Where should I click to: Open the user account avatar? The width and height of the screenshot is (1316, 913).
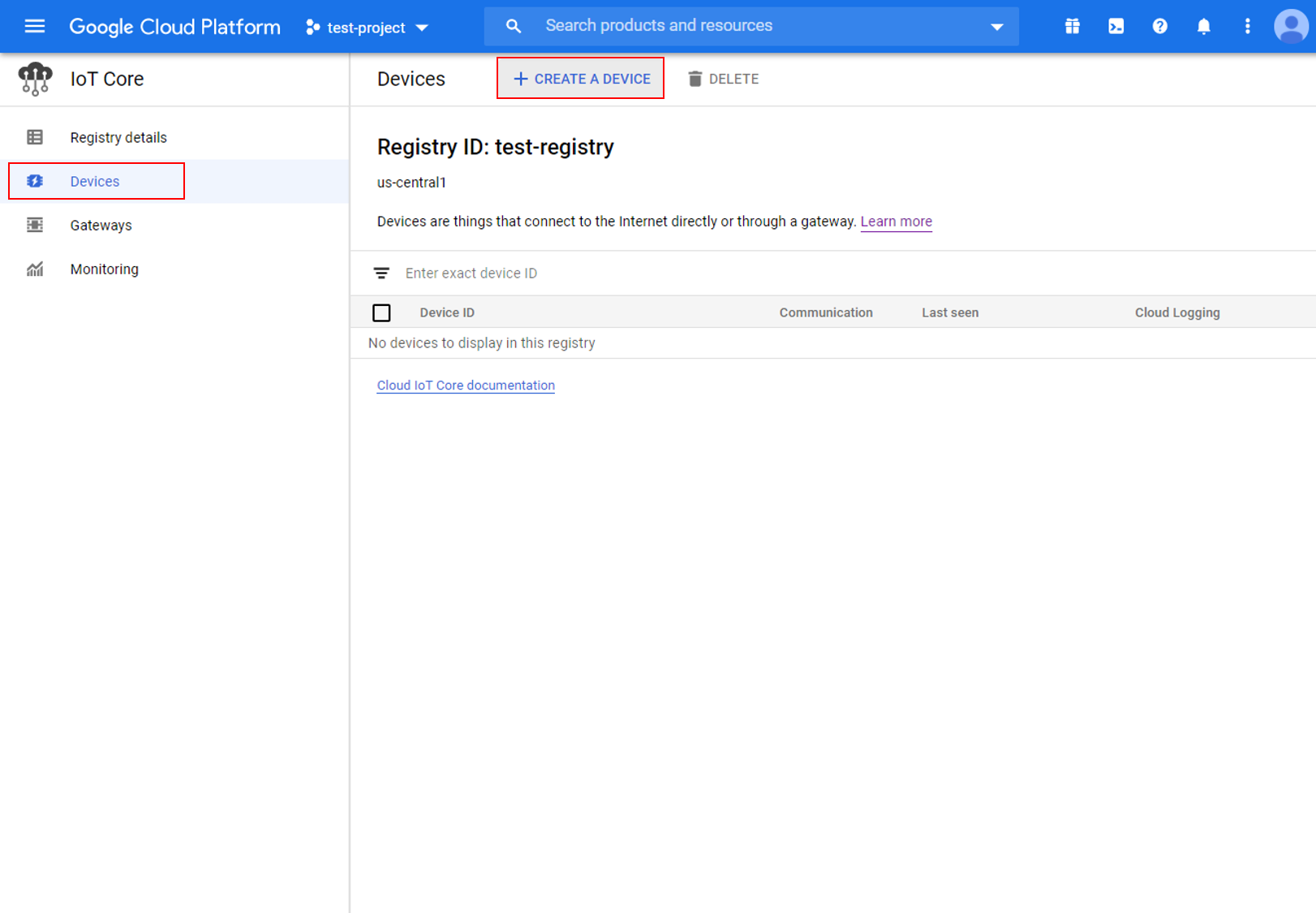pyautogui.click(x=1292, y=27)
